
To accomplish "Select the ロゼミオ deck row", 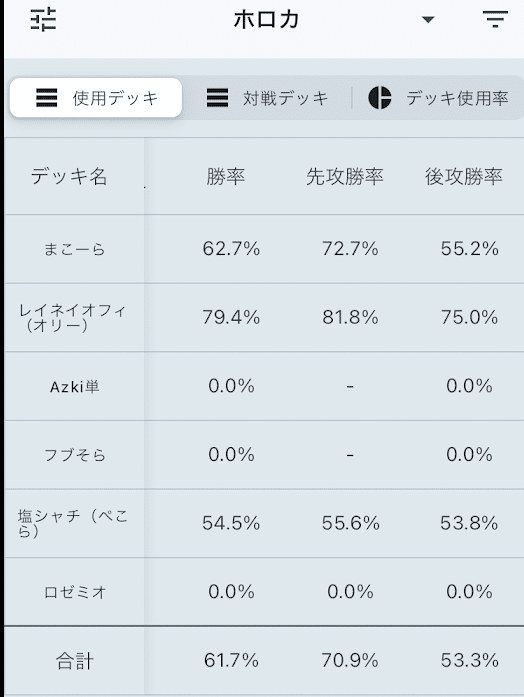I will (x=264, y=592).
